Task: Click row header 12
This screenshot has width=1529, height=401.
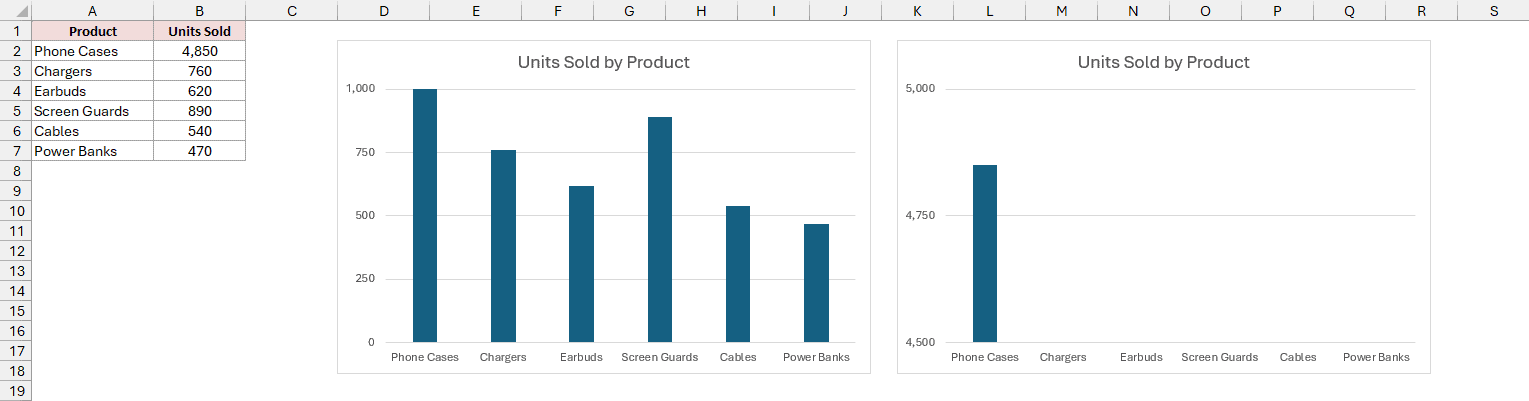Action: (x=15, y=251)
